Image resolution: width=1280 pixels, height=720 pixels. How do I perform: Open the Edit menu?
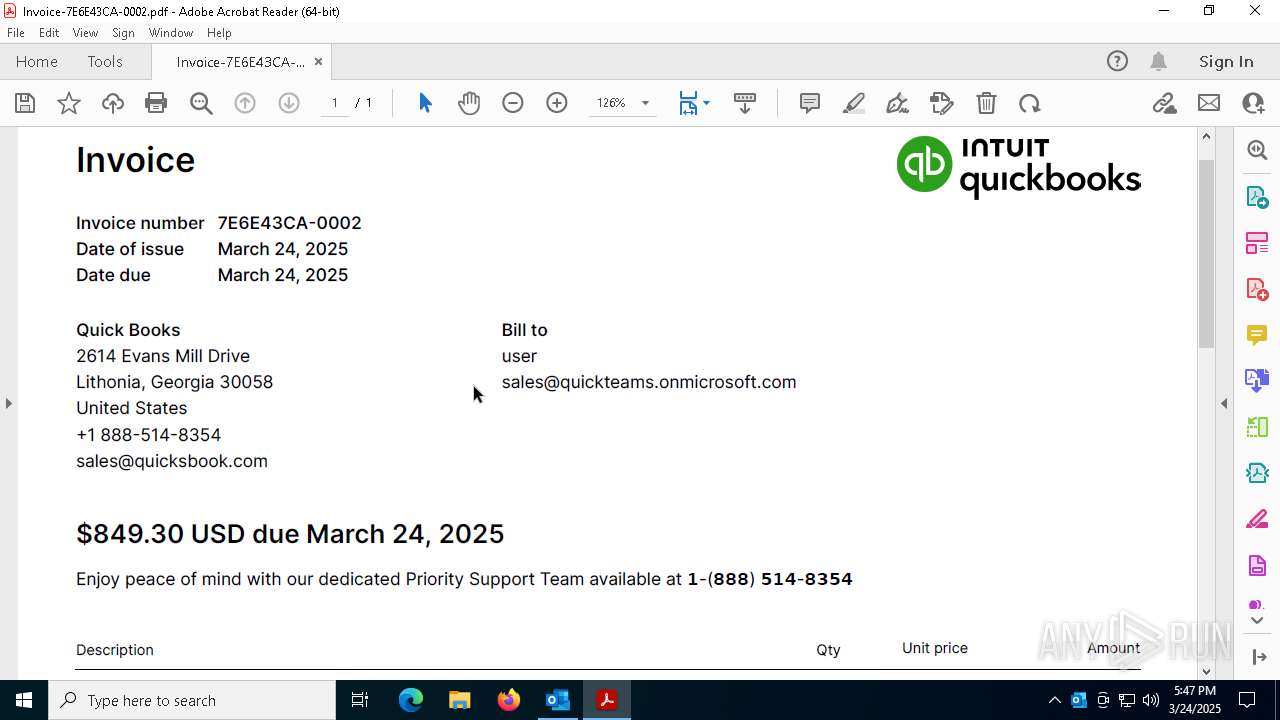49,33
